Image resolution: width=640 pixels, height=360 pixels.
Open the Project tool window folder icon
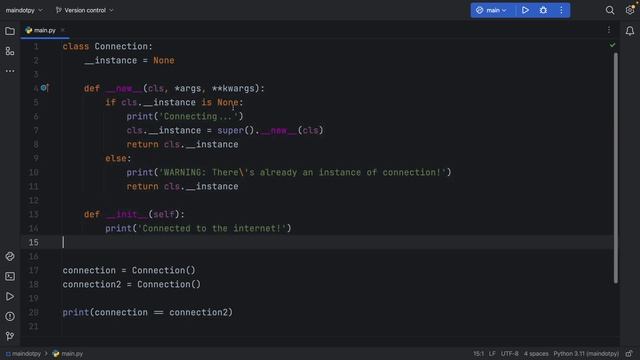coord(10,31)
